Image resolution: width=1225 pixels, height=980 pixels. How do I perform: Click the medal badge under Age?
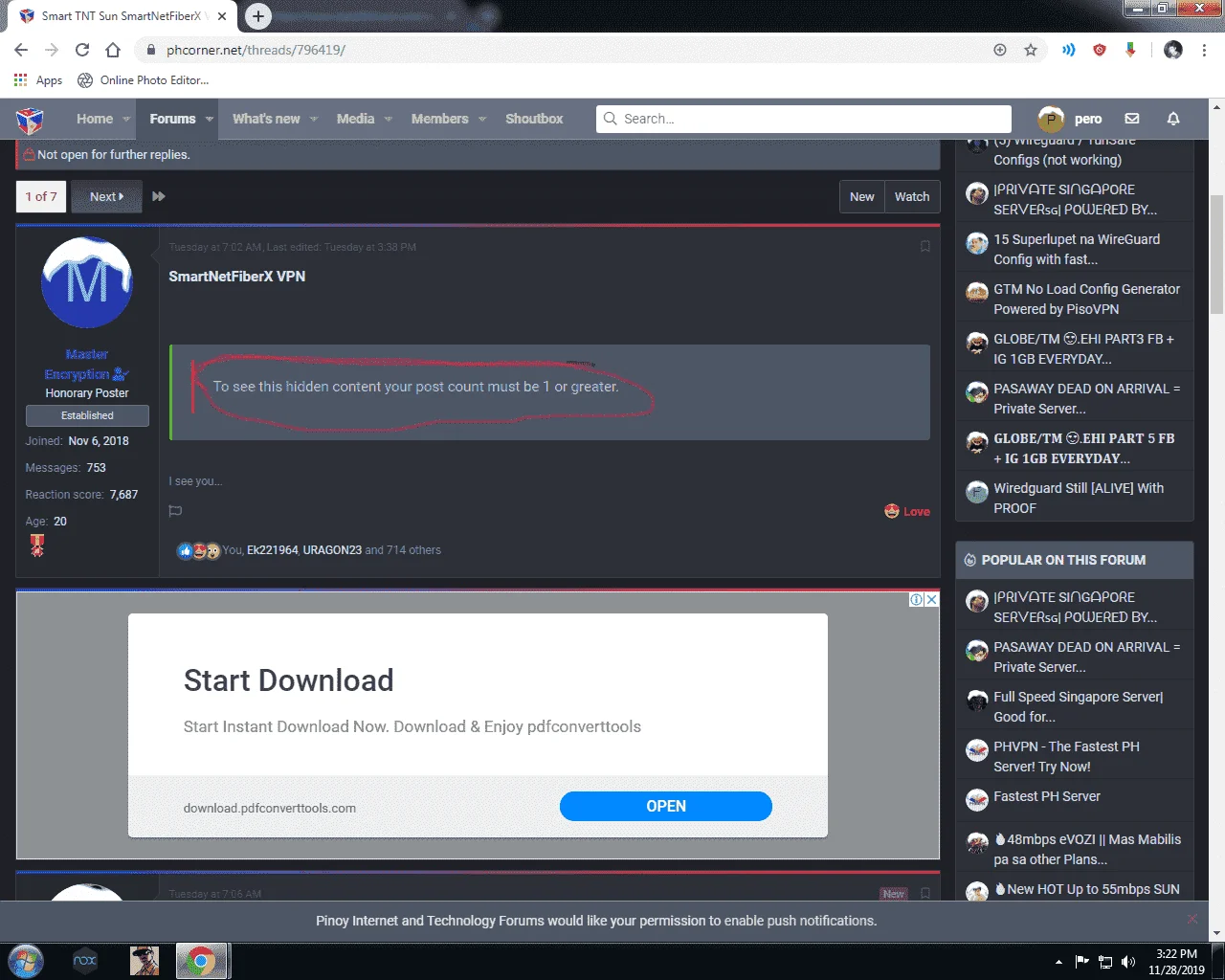click(x=37, y=546)
